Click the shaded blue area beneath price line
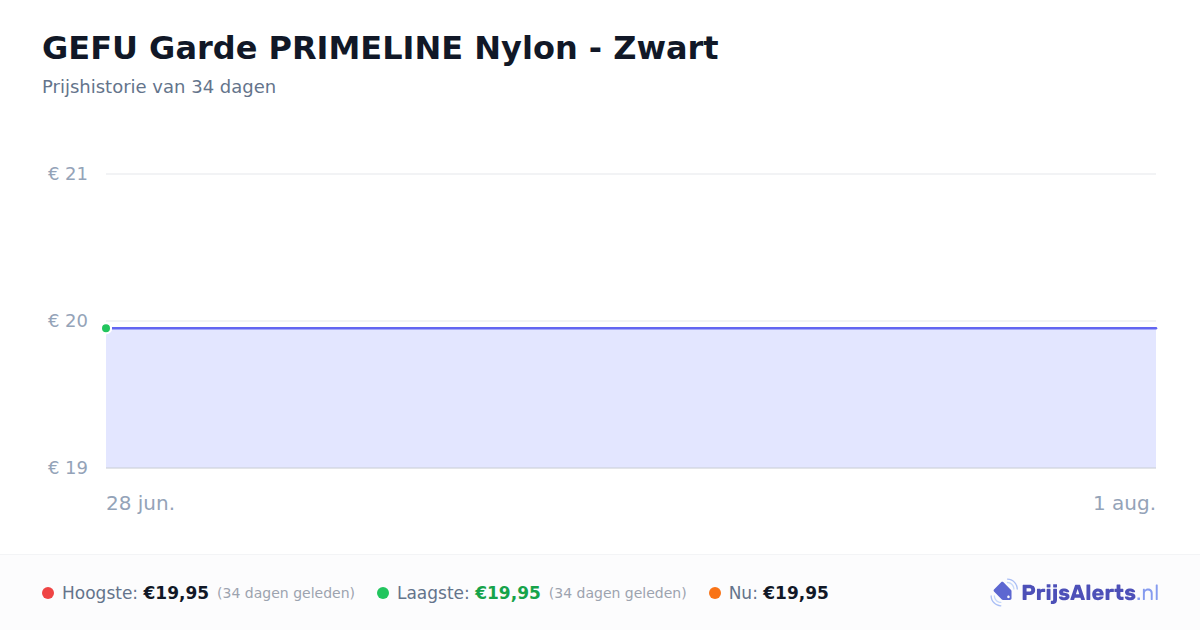This screenshot has width=1200, height=630. [x=631, y=398]
